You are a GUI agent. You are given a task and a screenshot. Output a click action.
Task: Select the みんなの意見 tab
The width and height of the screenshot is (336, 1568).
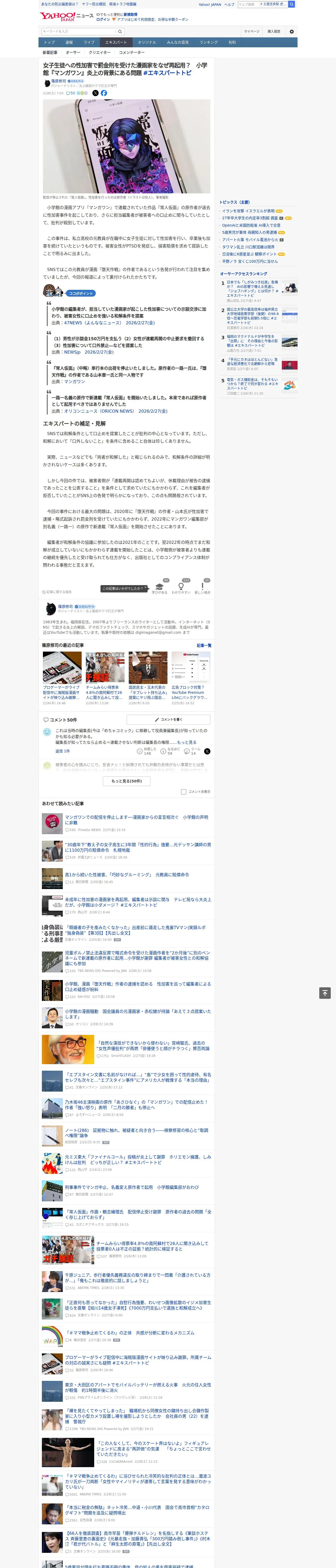[178, 43]
